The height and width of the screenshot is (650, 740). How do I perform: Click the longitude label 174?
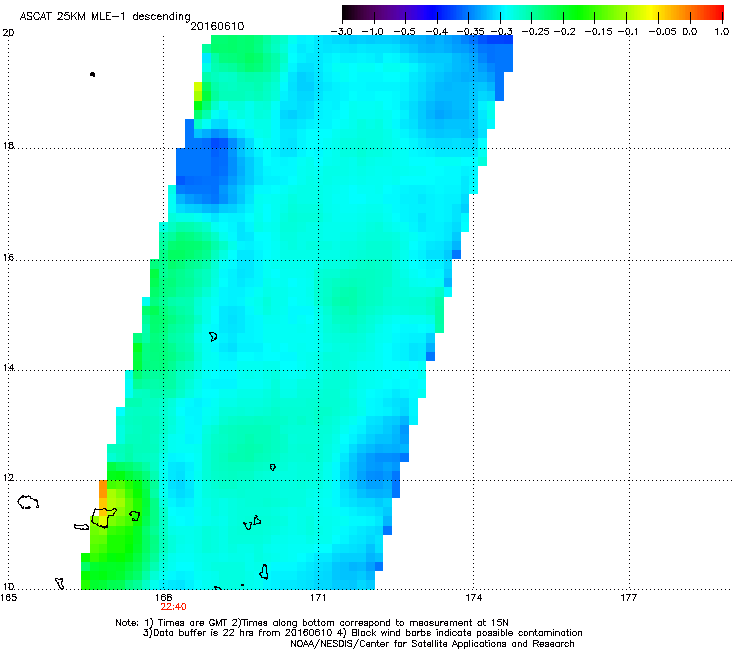coord(473,598)
